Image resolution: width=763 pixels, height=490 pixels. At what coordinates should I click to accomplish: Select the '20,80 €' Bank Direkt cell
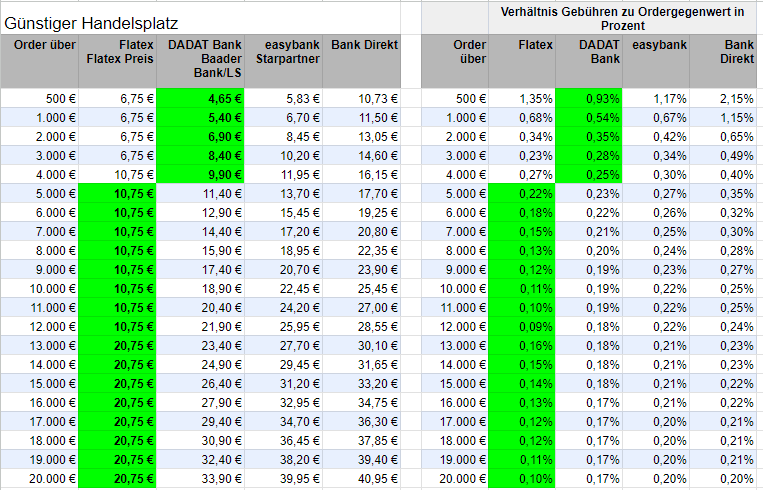[x=362, y=232]
